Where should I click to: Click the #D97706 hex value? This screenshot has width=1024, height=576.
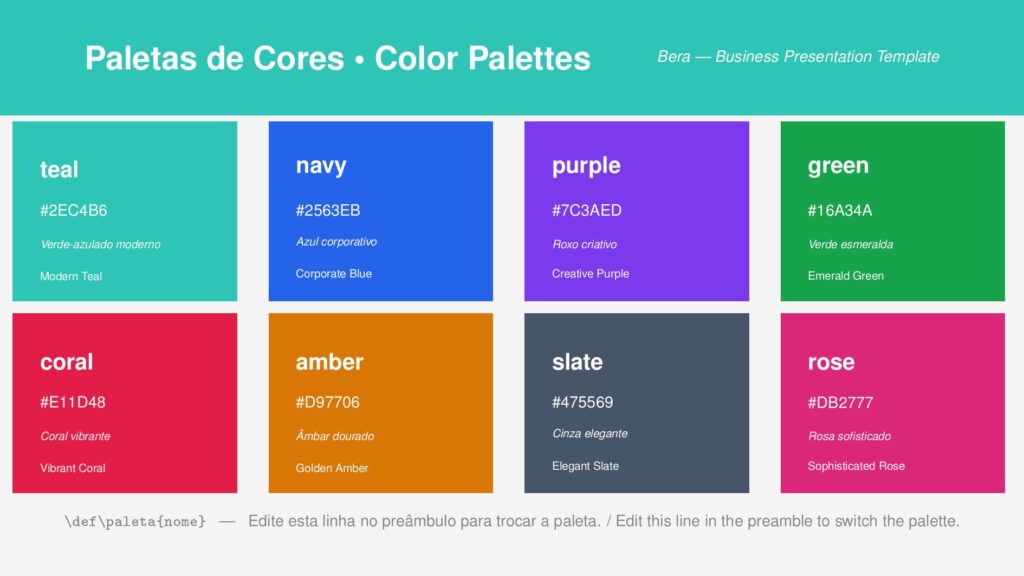coord(328,402)
